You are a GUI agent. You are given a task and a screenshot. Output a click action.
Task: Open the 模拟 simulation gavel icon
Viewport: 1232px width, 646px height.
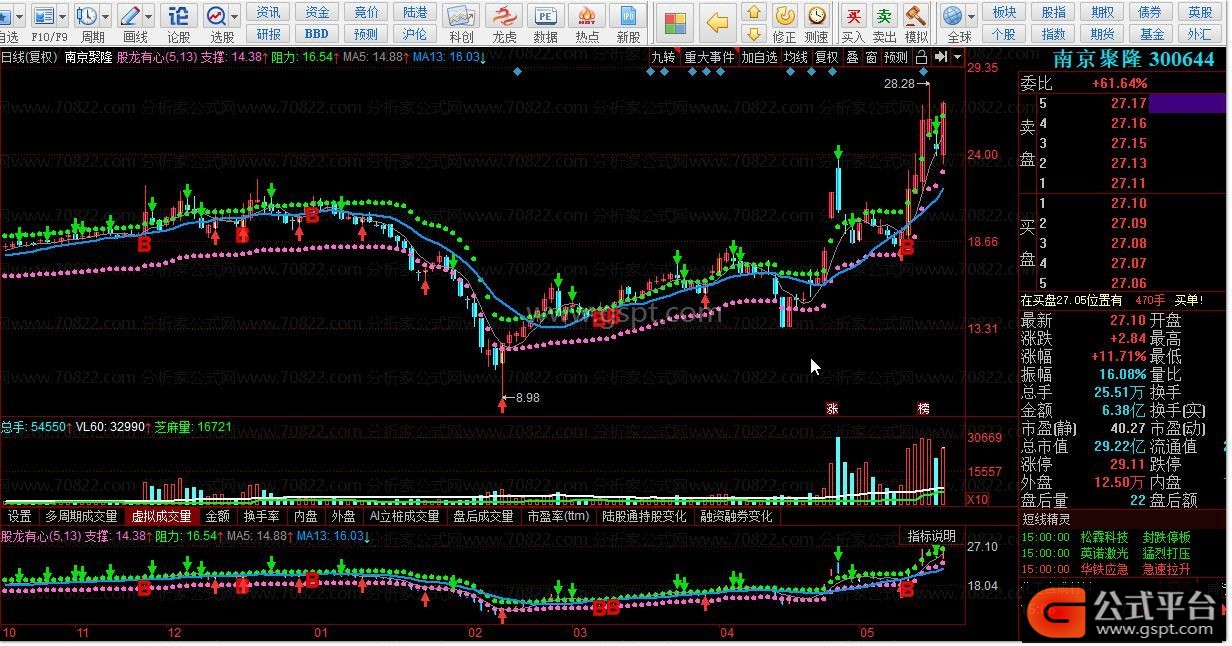click(x=914, y=15)
